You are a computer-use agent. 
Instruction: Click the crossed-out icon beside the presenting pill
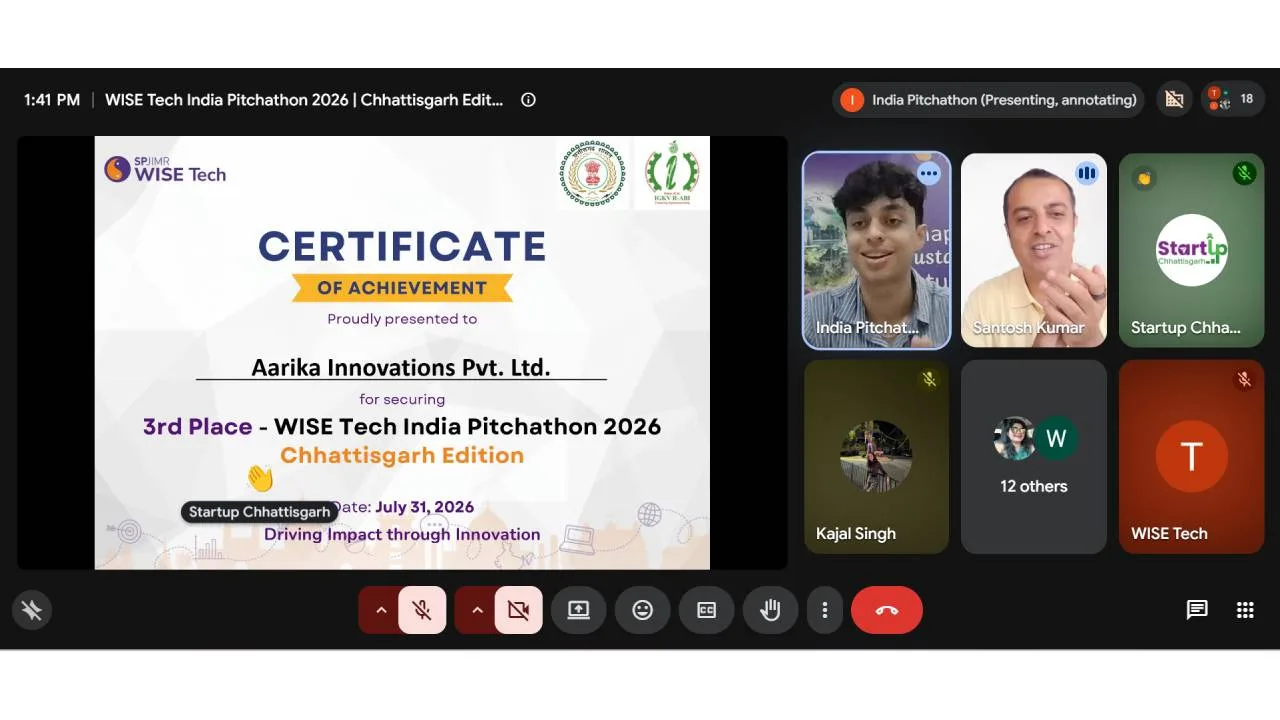coord(1175,100)
